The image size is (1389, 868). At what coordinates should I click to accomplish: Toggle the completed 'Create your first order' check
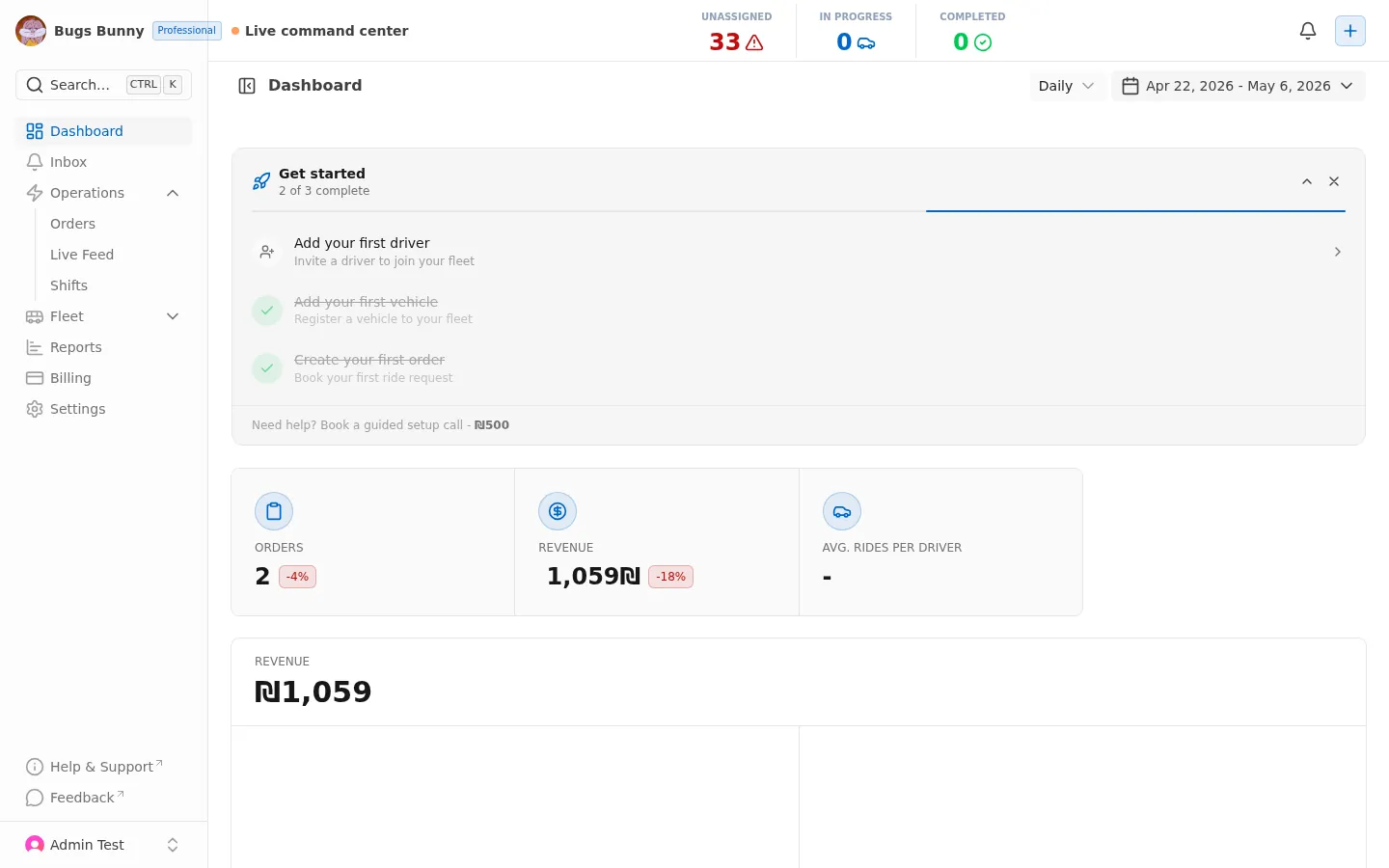(267, 368)
